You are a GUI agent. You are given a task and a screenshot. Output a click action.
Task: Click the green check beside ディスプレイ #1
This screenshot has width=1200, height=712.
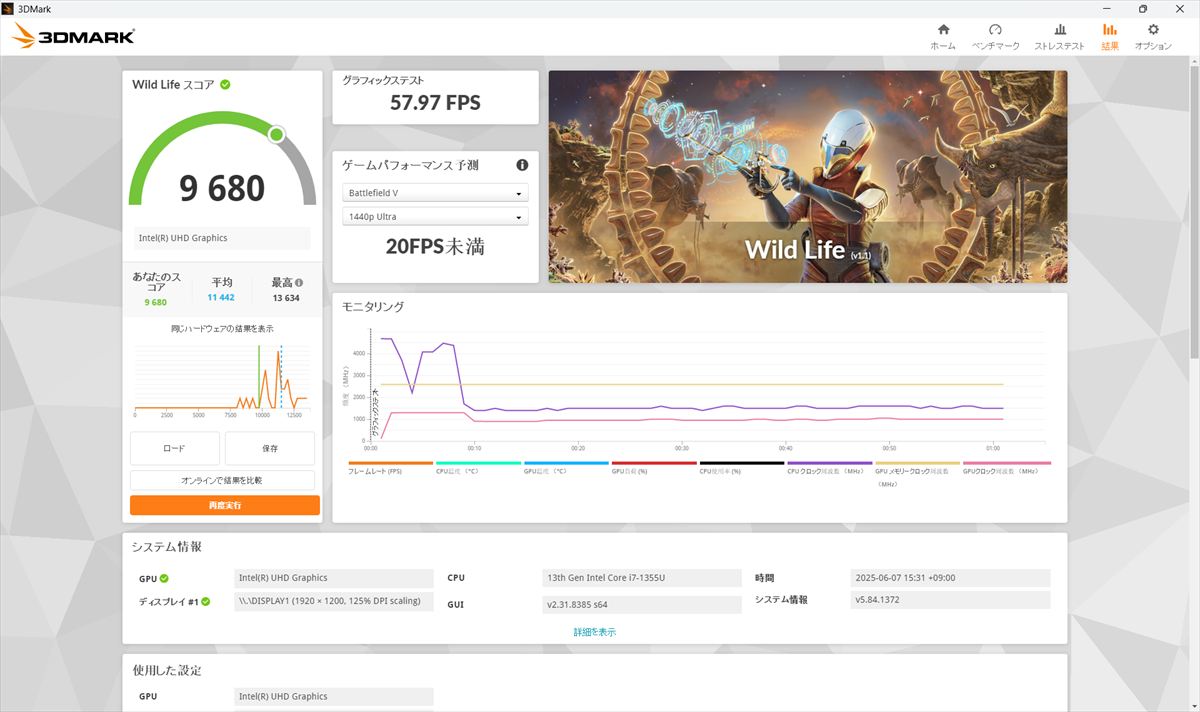(206, 602)
